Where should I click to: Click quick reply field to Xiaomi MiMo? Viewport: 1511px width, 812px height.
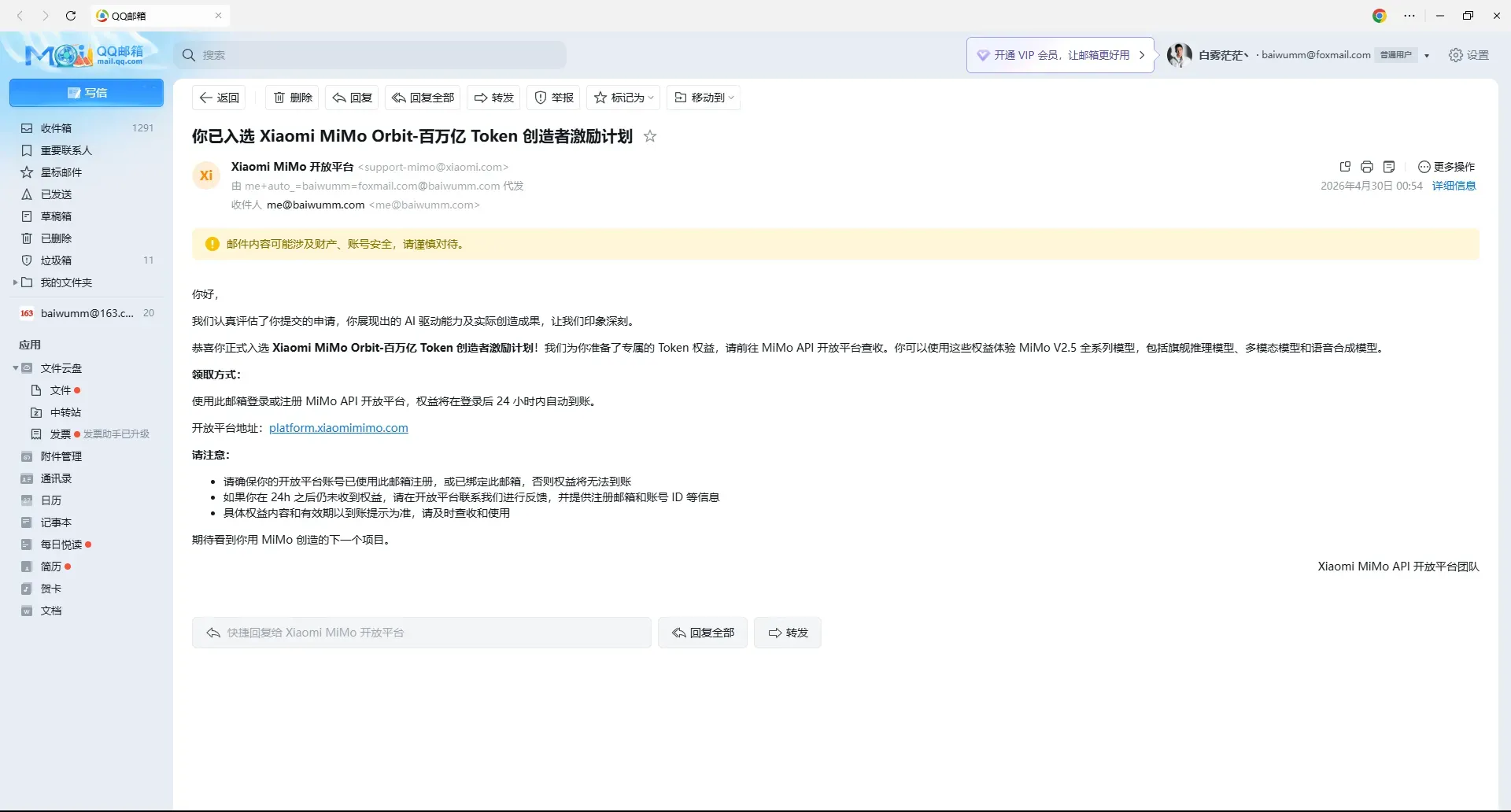tap(422, 633)
